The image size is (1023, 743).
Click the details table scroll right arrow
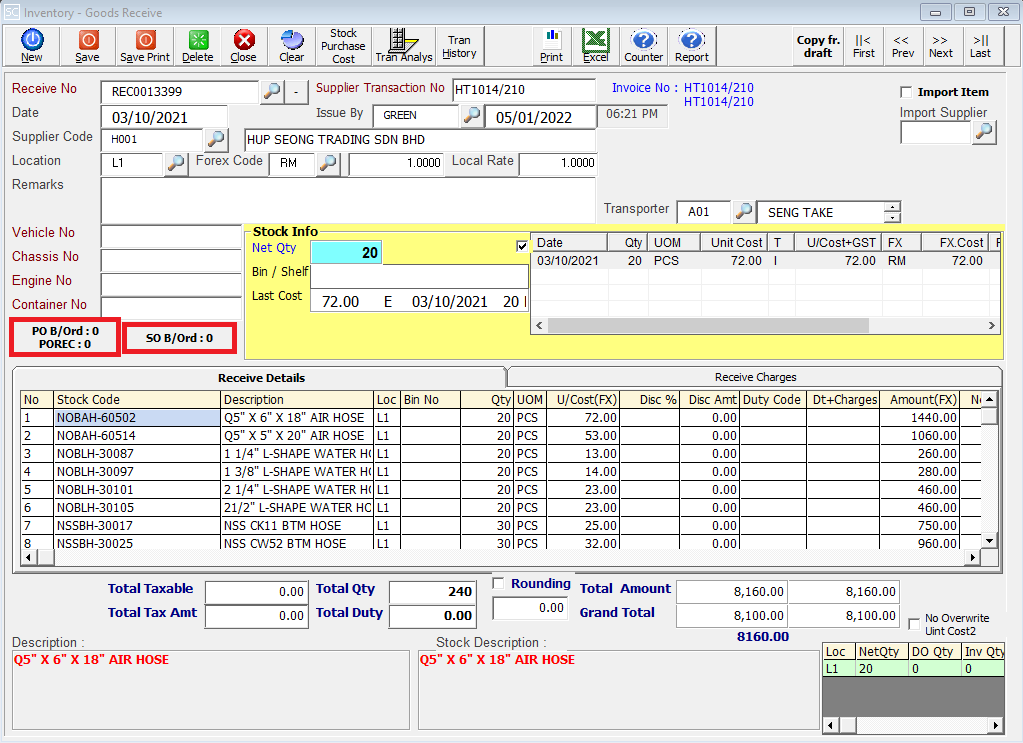pyautogui.click(x=973, y=557)
